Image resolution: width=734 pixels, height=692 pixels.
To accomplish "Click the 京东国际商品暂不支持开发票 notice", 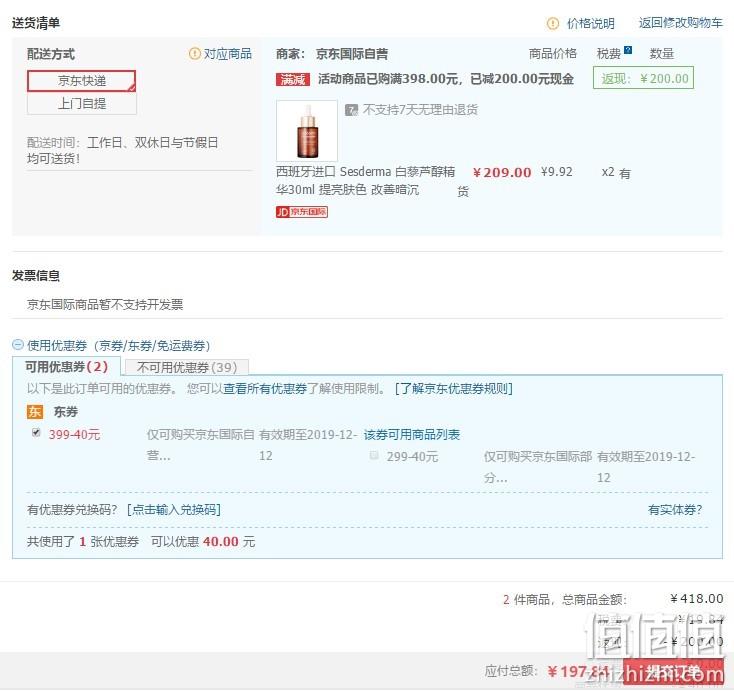I will click(x=105, y=304).
